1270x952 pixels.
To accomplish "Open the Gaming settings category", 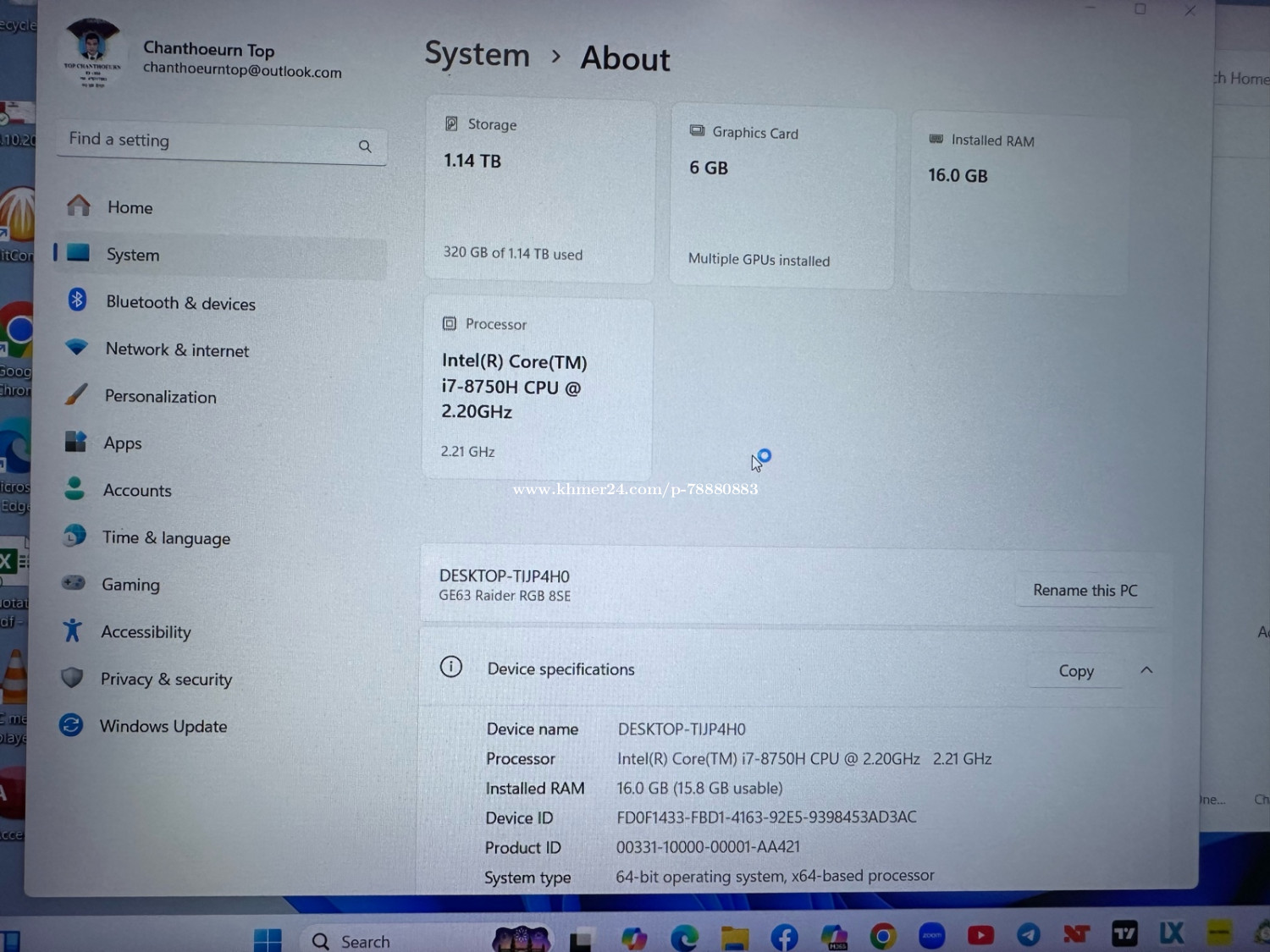I will pyautogui.click(x=130, y=585).
